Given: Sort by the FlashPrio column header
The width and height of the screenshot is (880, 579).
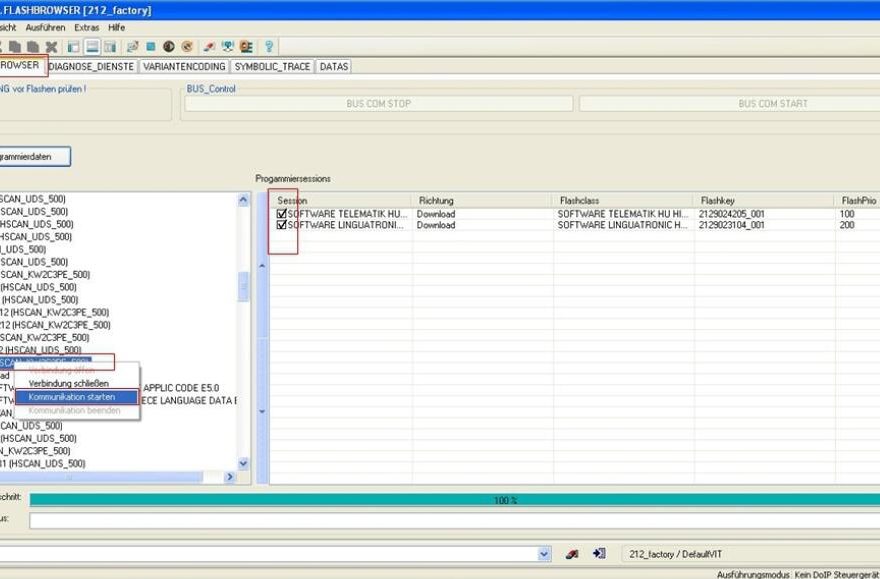Looking at the screenshot, I should (x=858, y=200).
